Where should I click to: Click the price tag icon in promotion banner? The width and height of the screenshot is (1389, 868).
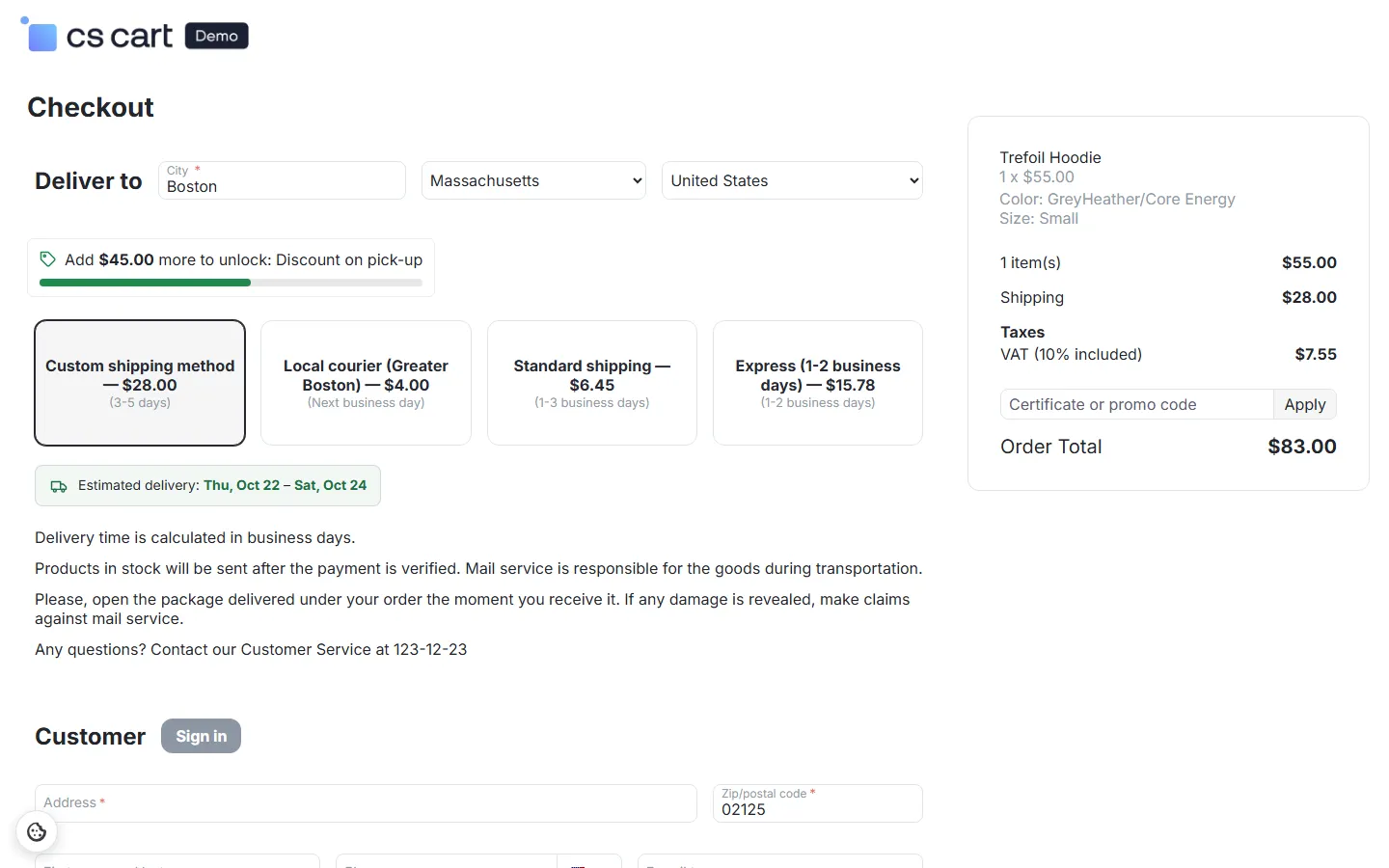[x=47, y=259]
